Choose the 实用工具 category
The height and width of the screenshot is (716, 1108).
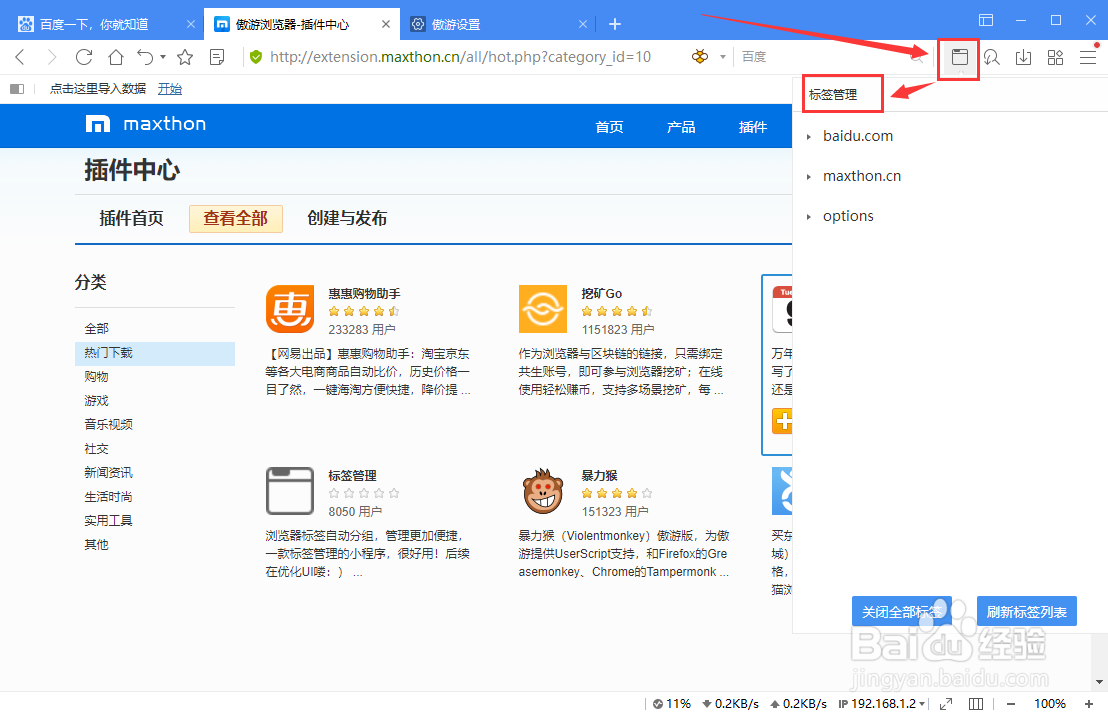point(109,521)
